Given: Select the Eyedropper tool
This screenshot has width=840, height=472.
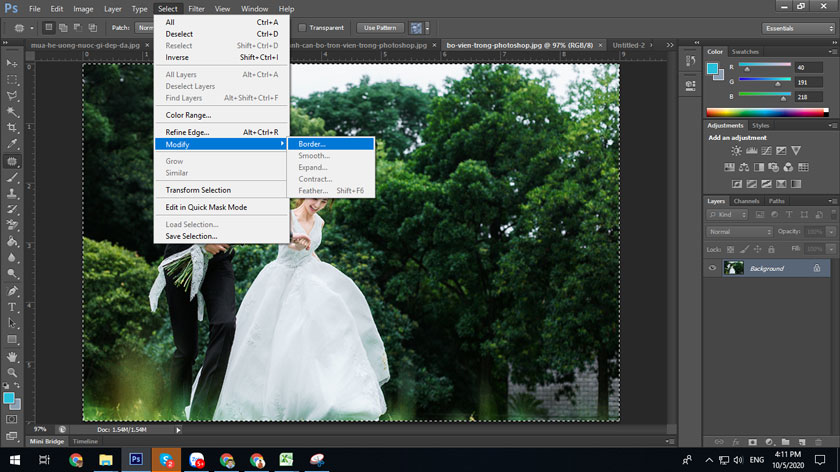Looking at the screenshot, I should tap(12, 144).
